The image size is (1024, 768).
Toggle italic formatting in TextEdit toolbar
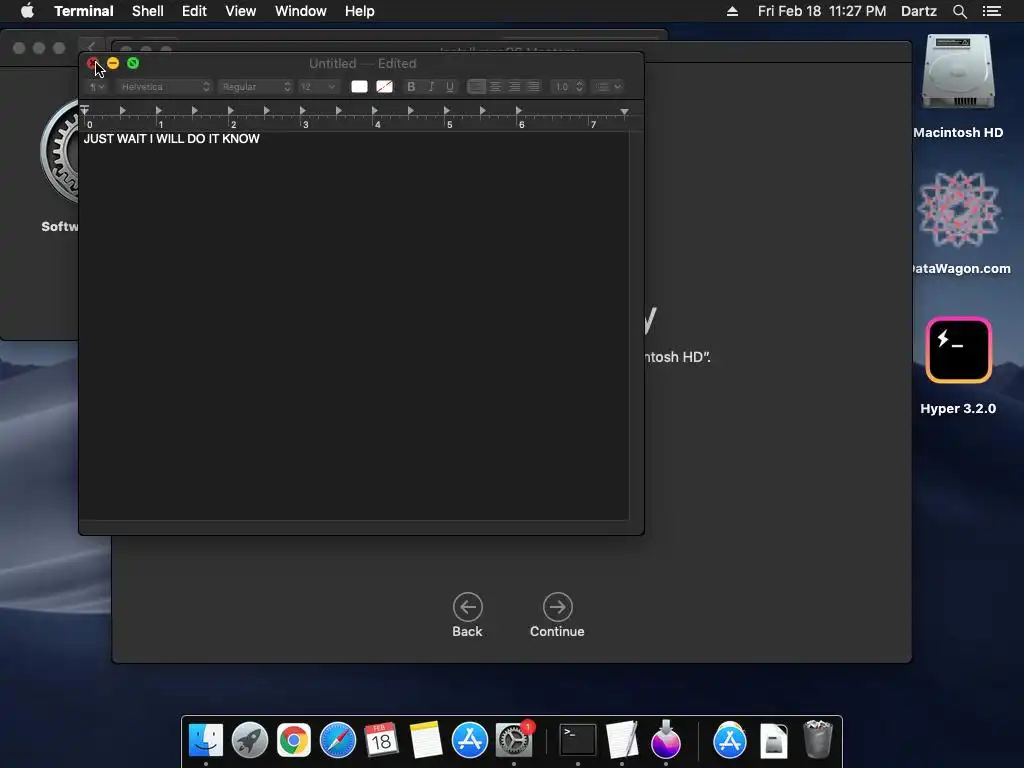[430, 86]
